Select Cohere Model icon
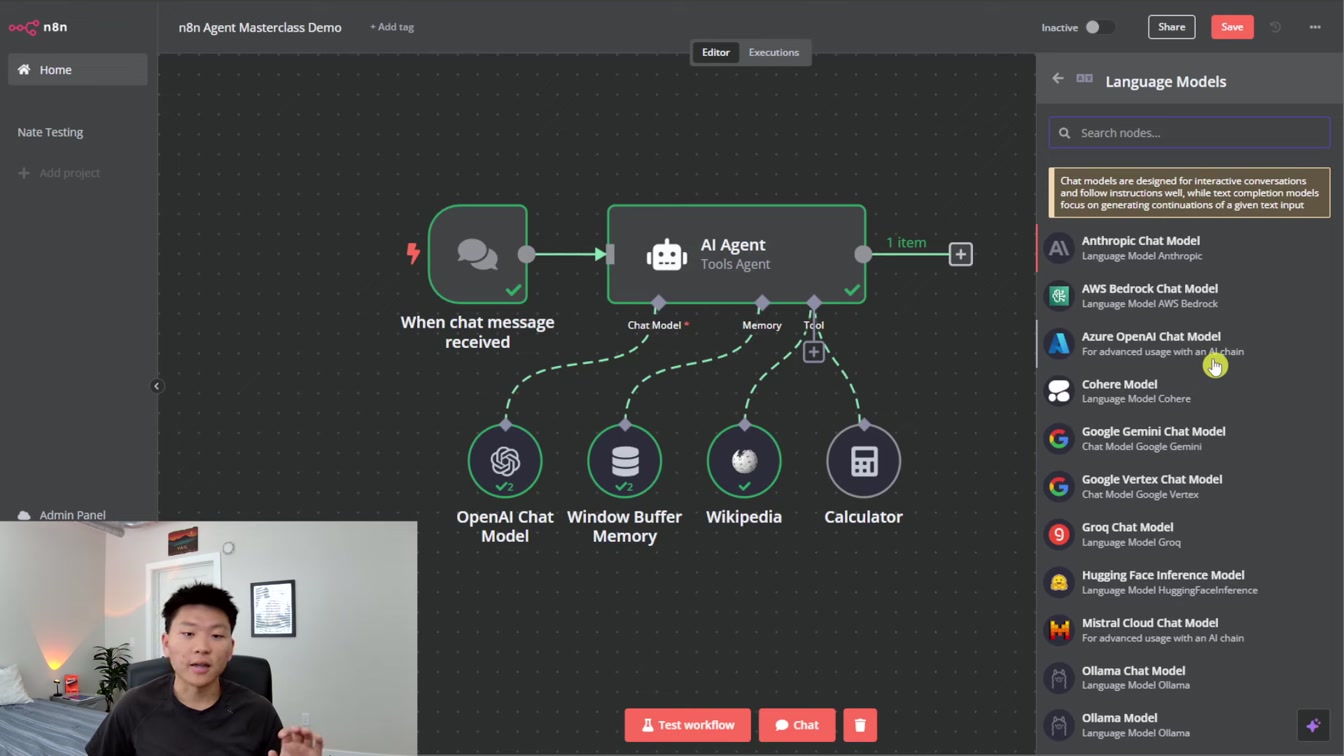The width and height of the screenshot is (1344, 756). (x=1059, y=391)
